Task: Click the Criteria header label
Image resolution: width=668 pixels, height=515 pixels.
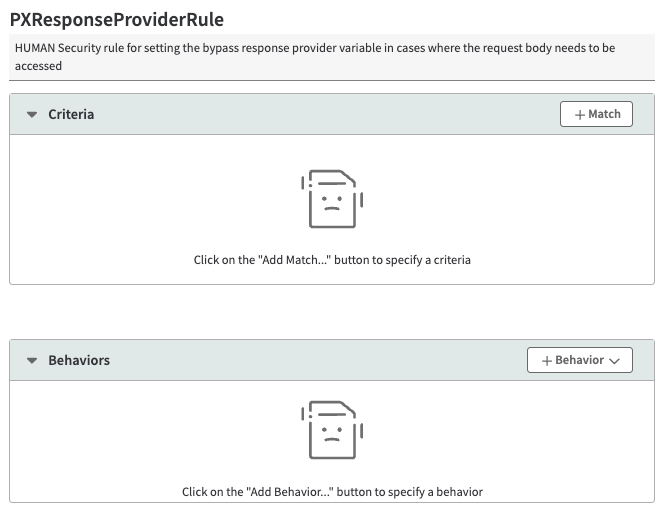Action: point(71,115)
